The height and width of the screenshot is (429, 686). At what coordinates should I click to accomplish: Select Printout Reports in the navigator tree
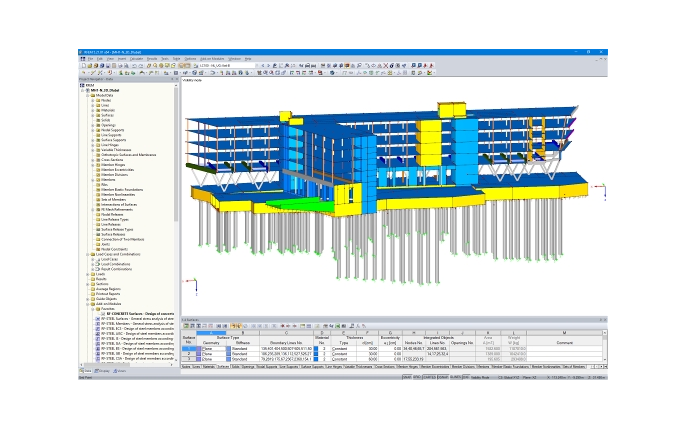[108, 294]
